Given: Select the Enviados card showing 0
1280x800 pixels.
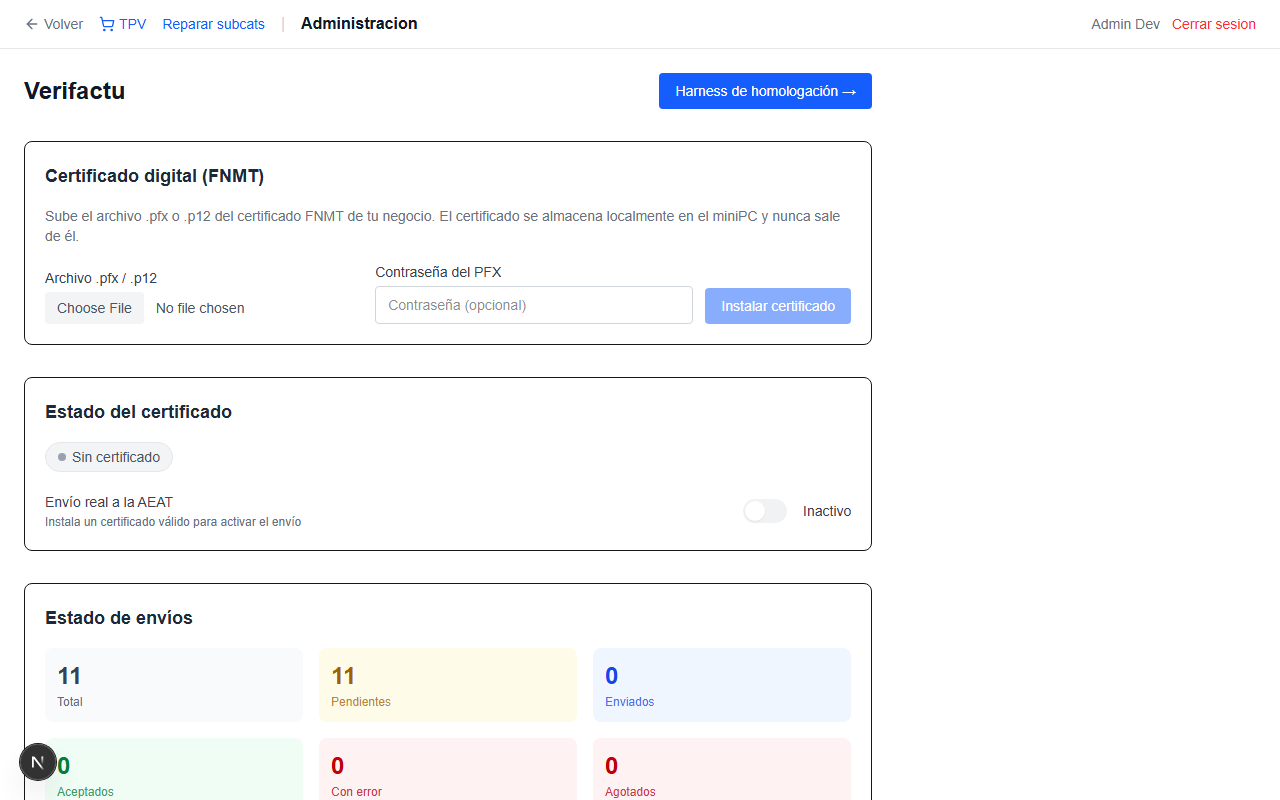Looking at the screenshot, I should coord(722,685).
